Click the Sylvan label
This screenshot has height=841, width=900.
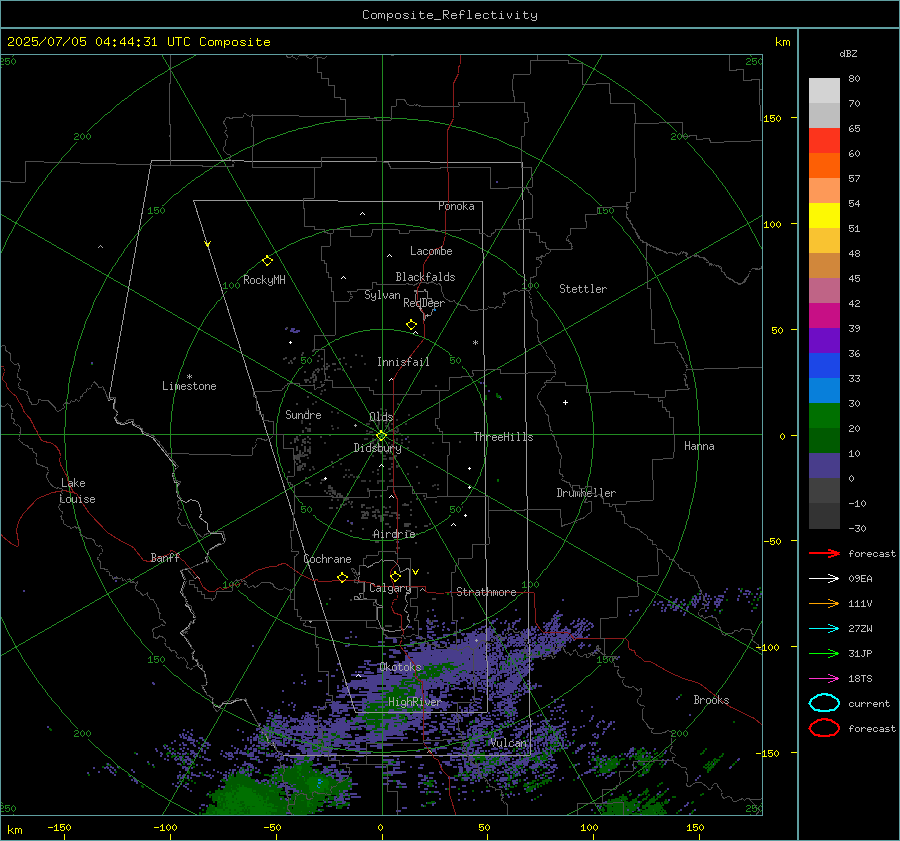pos(382,295)
